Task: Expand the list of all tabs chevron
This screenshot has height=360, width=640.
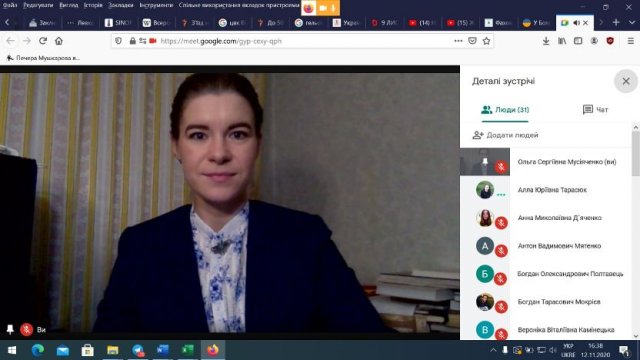Action: pyautogui.click(x=632, y=22)
